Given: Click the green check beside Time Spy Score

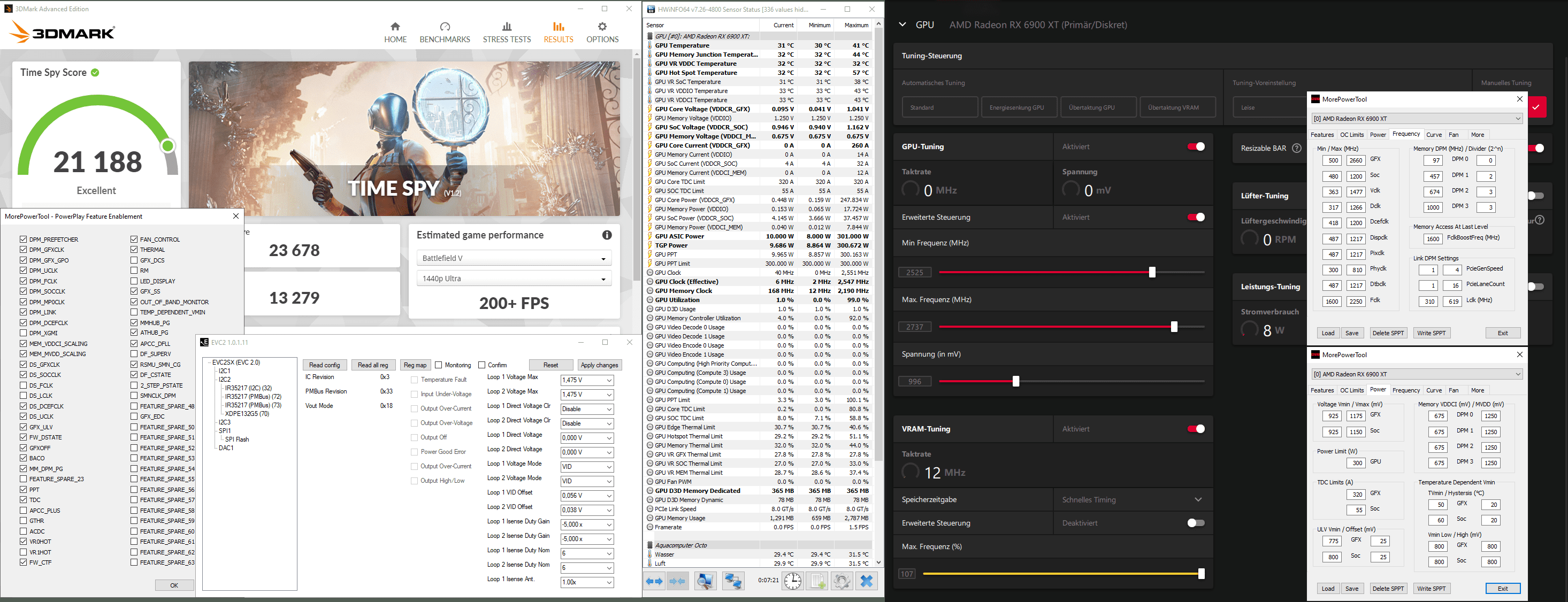Looking at the screenshot, I should point(96,72).
